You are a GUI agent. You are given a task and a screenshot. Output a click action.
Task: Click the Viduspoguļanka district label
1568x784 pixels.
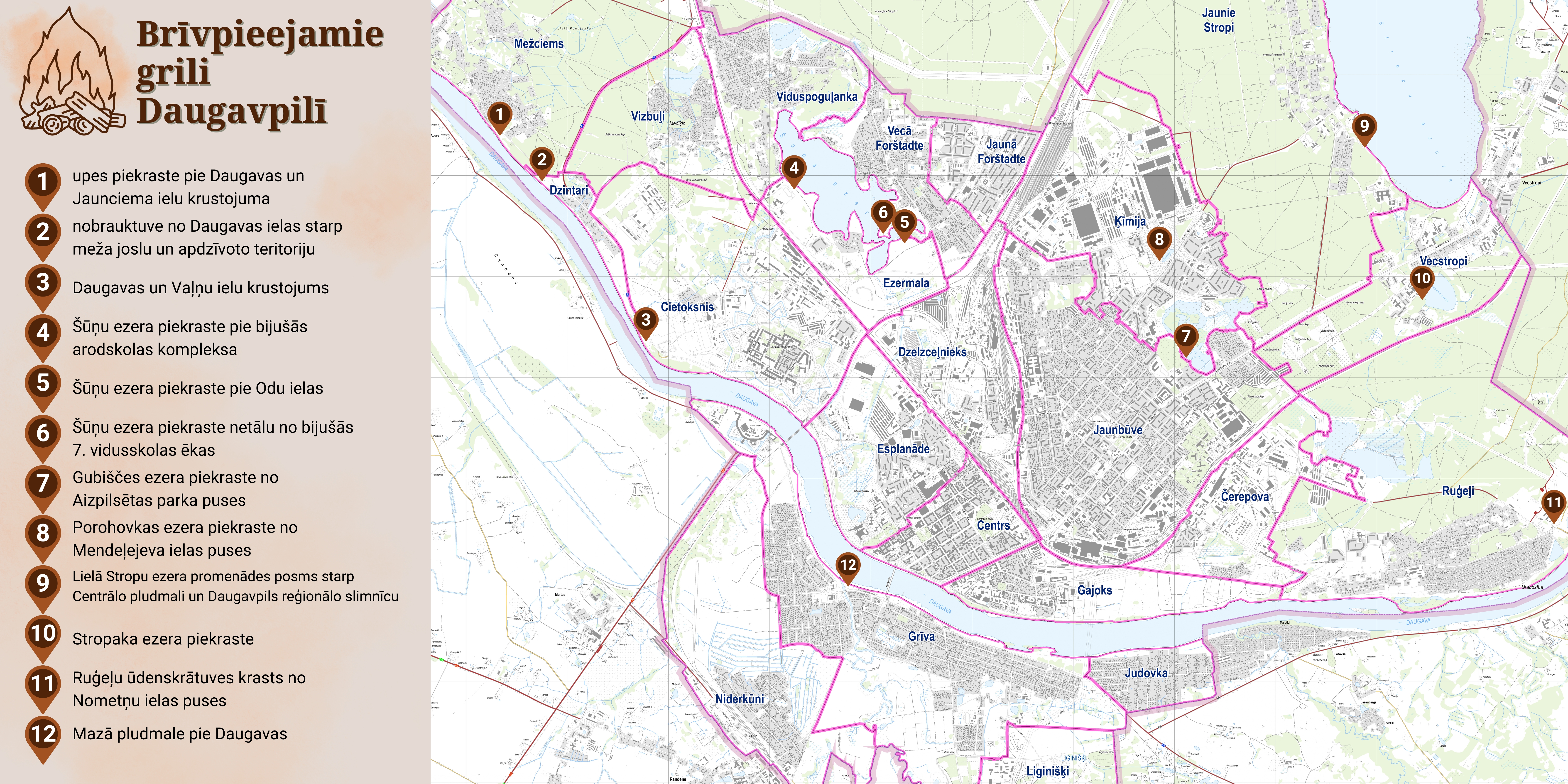point(817,97)
